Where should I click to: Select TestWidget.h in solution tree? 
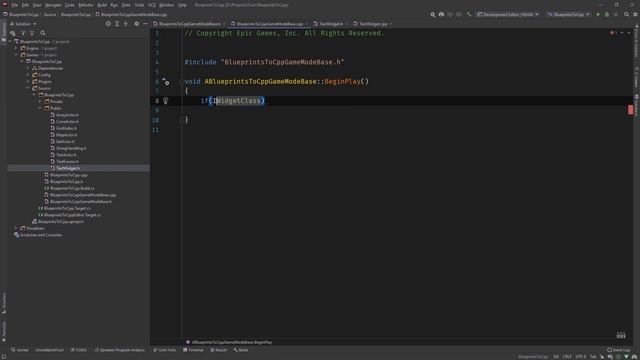(68, 168)
